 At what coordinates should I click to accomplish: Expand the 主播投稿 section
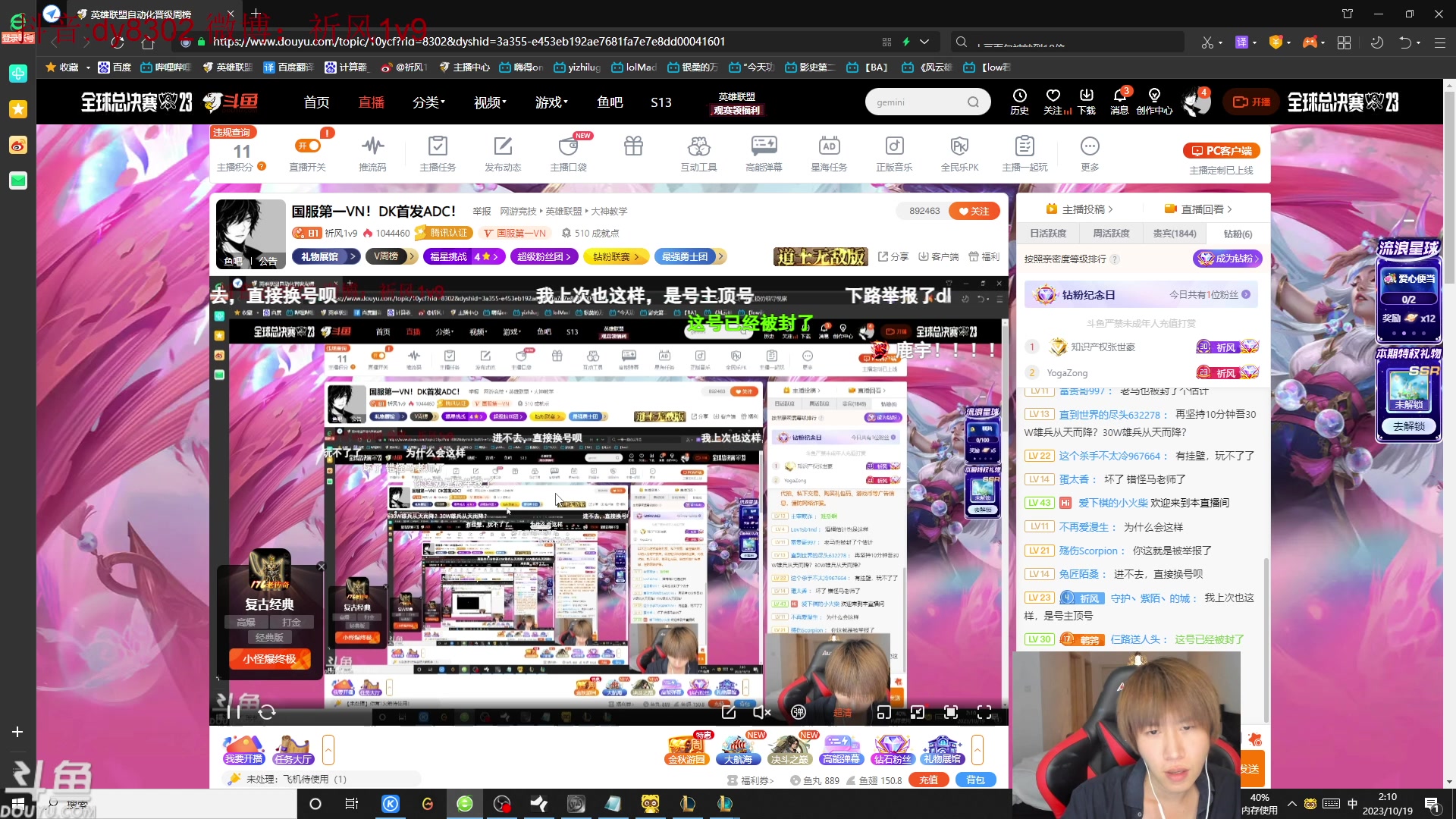(1079, 209)
